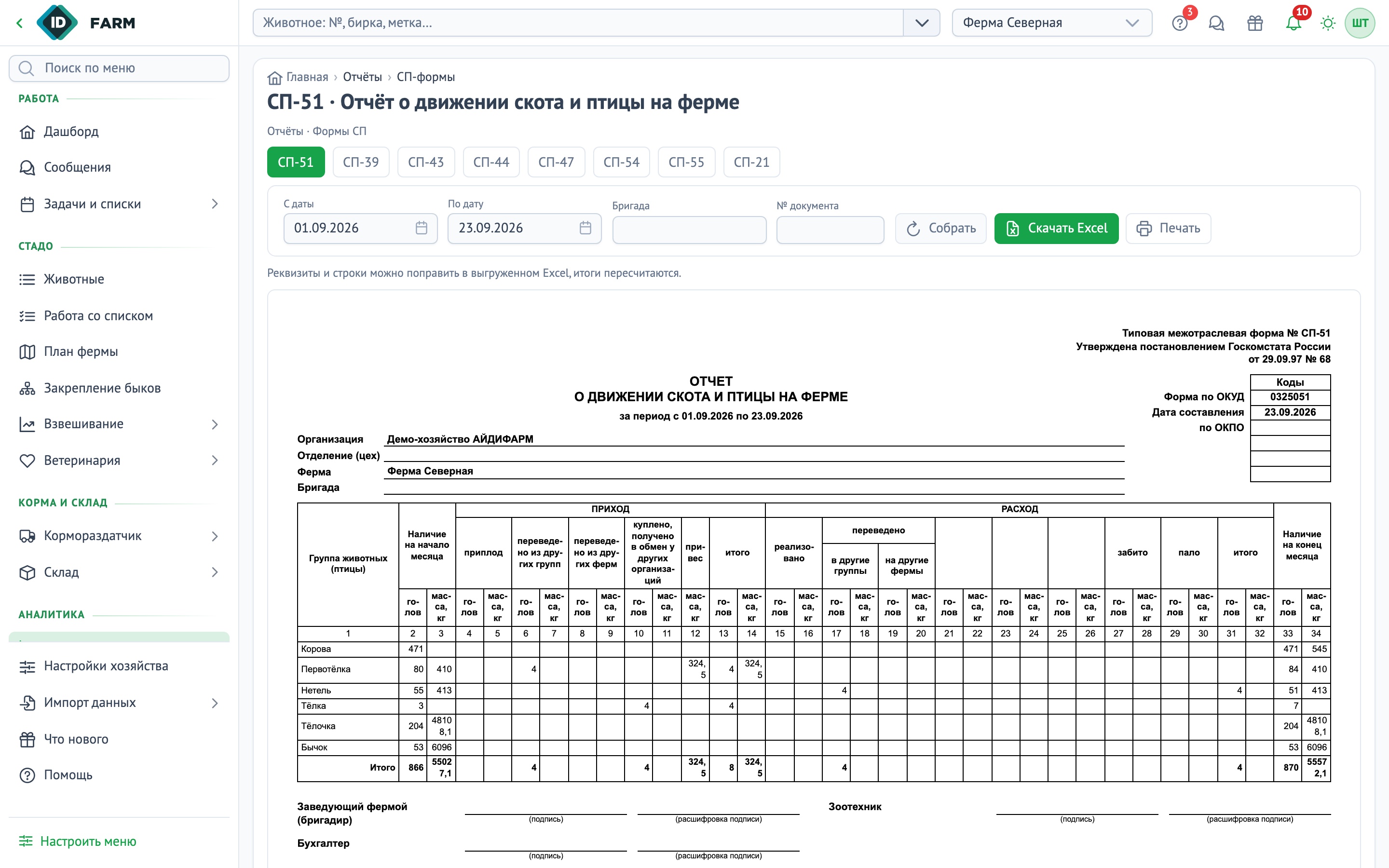The width and height of the screenshot is (1389, 868).
Task: Open Настройки хозяйства in the sidebar
Action: 119,666
